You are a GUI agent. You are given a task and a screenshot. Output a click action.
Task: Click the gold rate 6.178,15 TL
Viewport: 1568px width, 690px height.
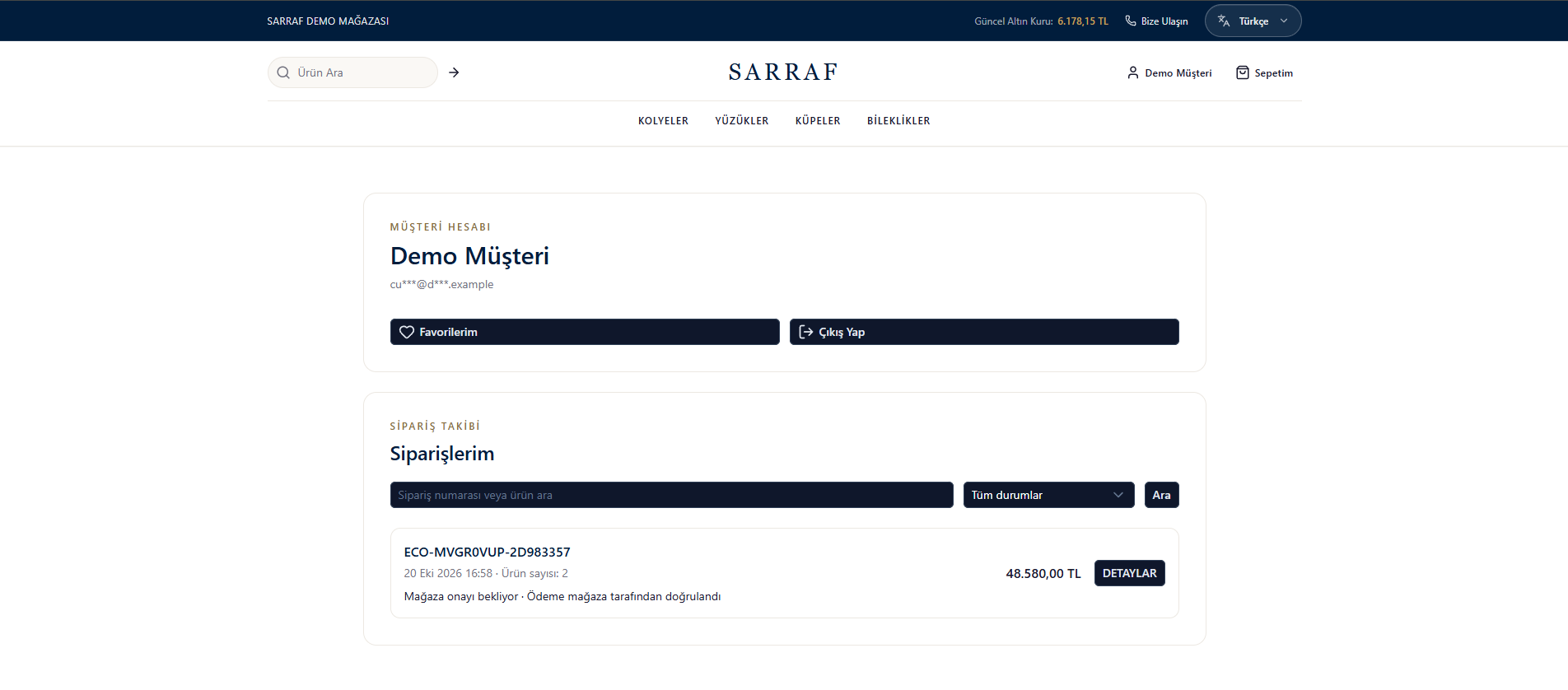click(x=1083, y=21)
